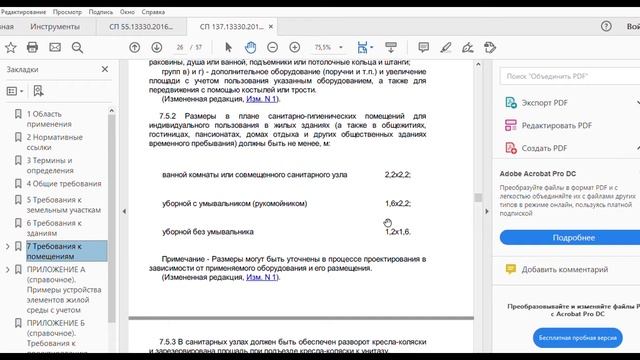Follow first Изм. N 1 link
The image size is (640, 360).
[x=262, y=99]
